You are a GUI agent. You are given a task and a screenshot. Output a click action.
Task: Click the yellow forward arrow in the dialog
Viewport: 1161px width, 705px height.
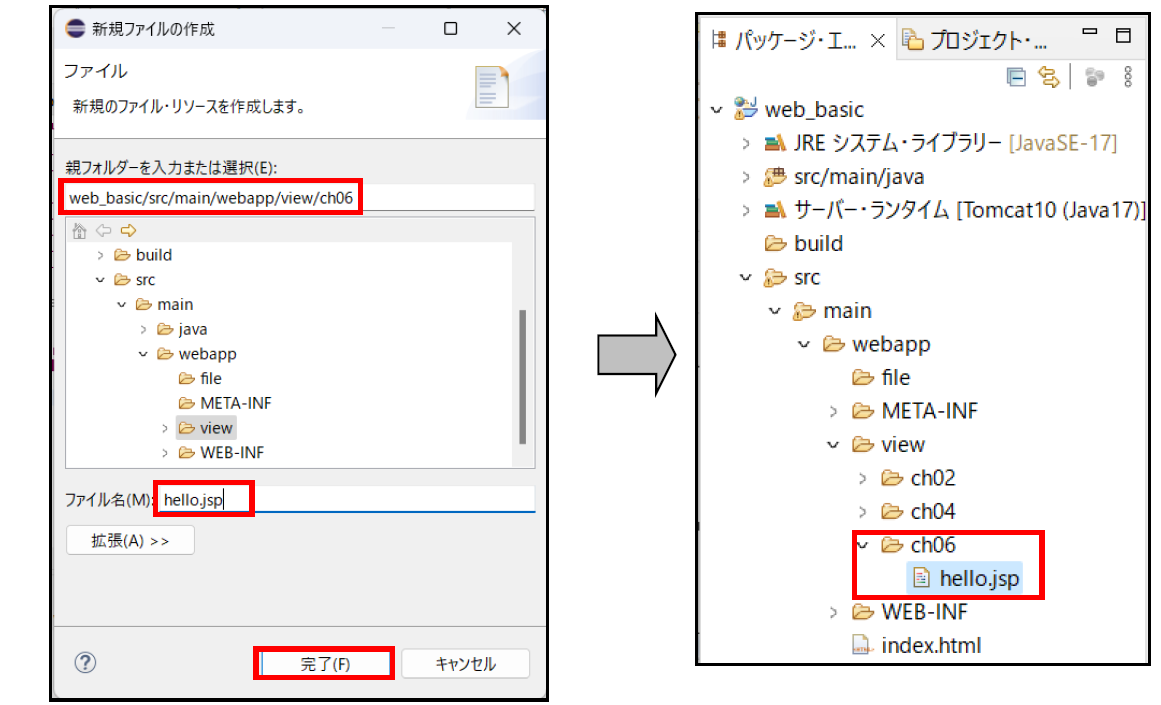[127, 231]
